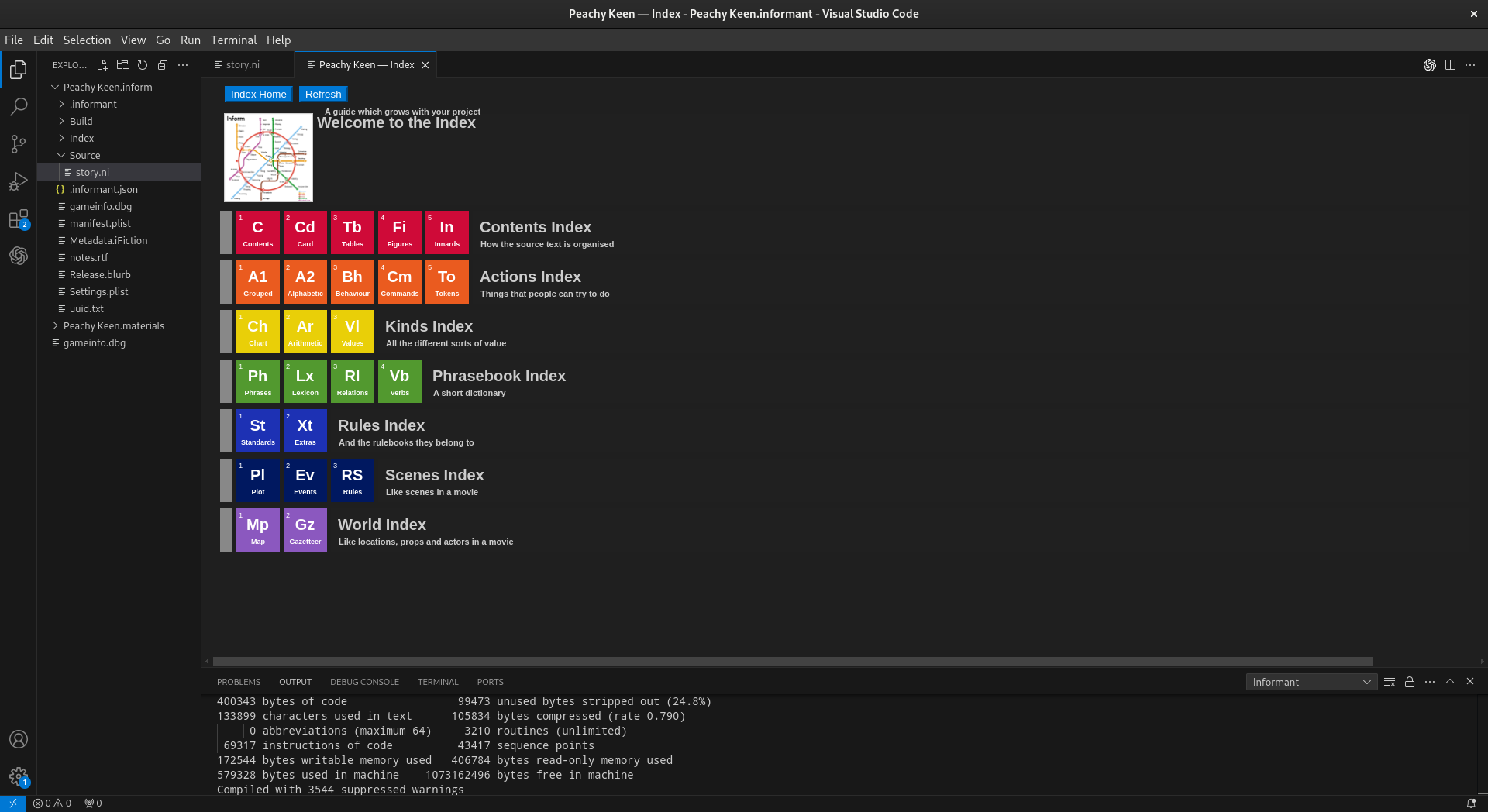Click New Folder icon in Explorer header
Image resolution: width=1488 pixels, height=812 pixels.
(x=122, y=65)
